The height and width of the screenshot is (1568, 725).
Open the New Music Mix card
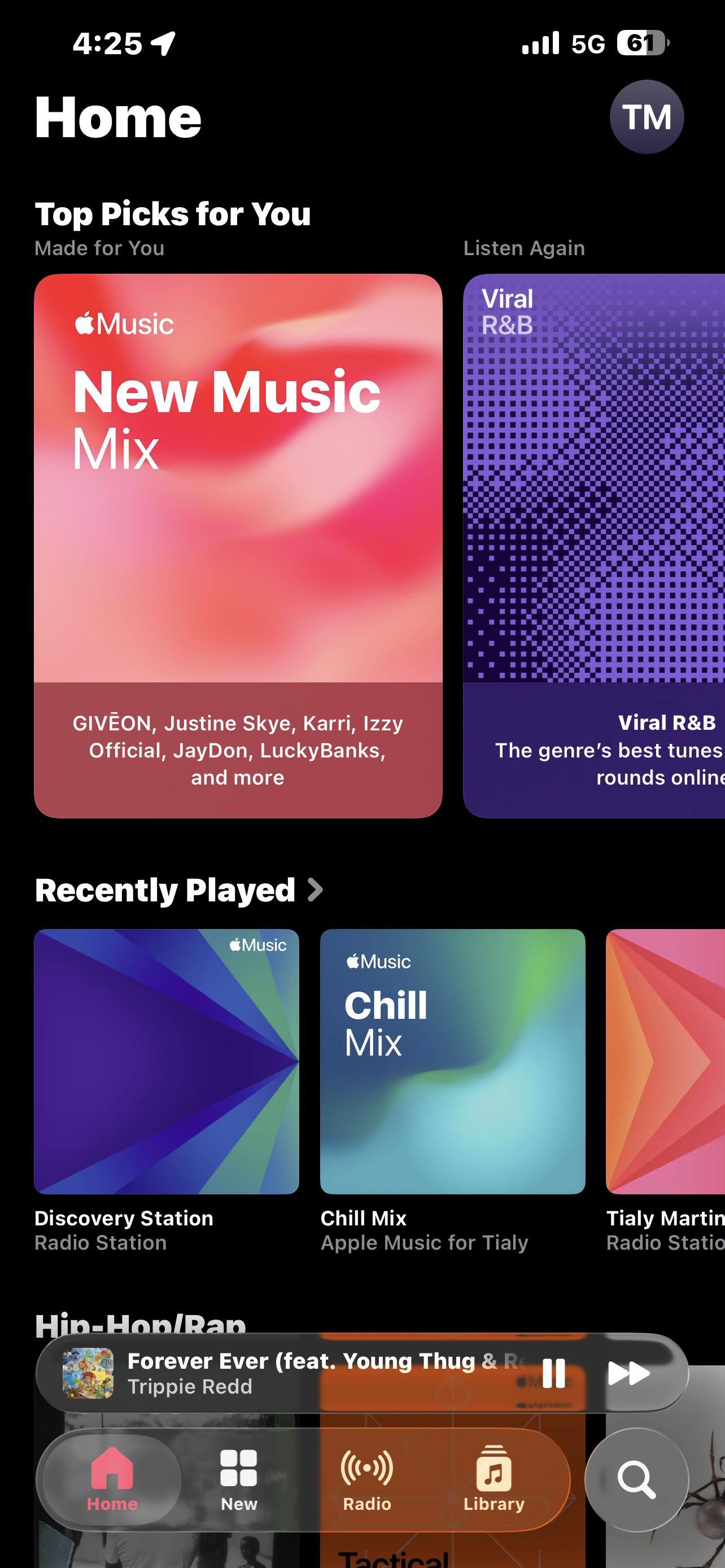(238, 545)
